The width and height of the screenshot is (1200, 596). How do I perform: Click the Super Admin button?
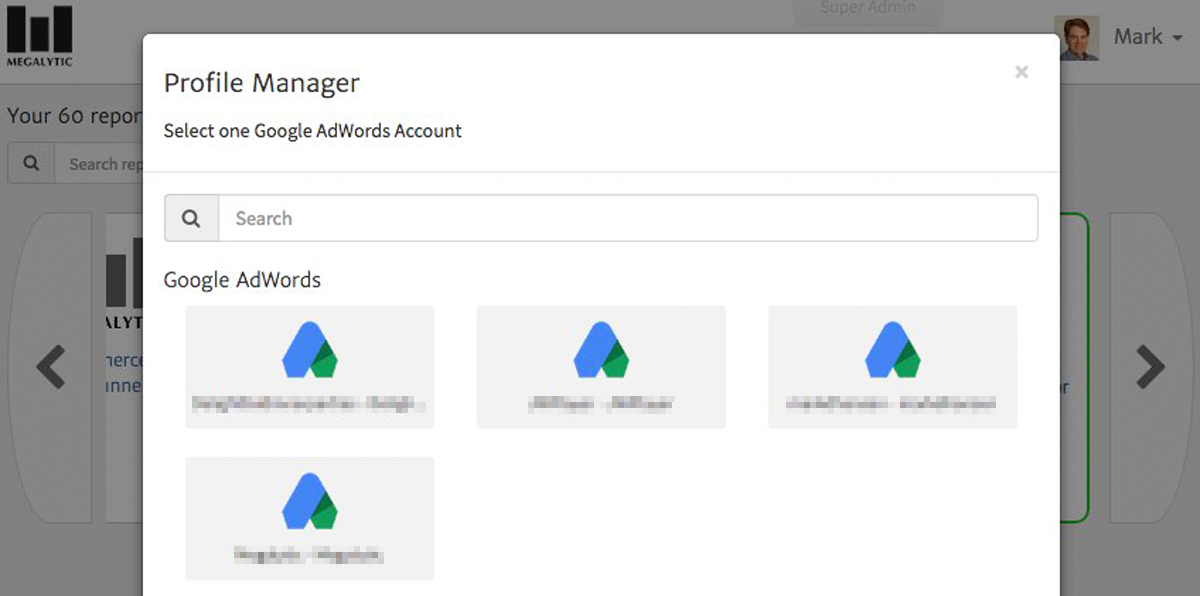click(x=867, y=10)
